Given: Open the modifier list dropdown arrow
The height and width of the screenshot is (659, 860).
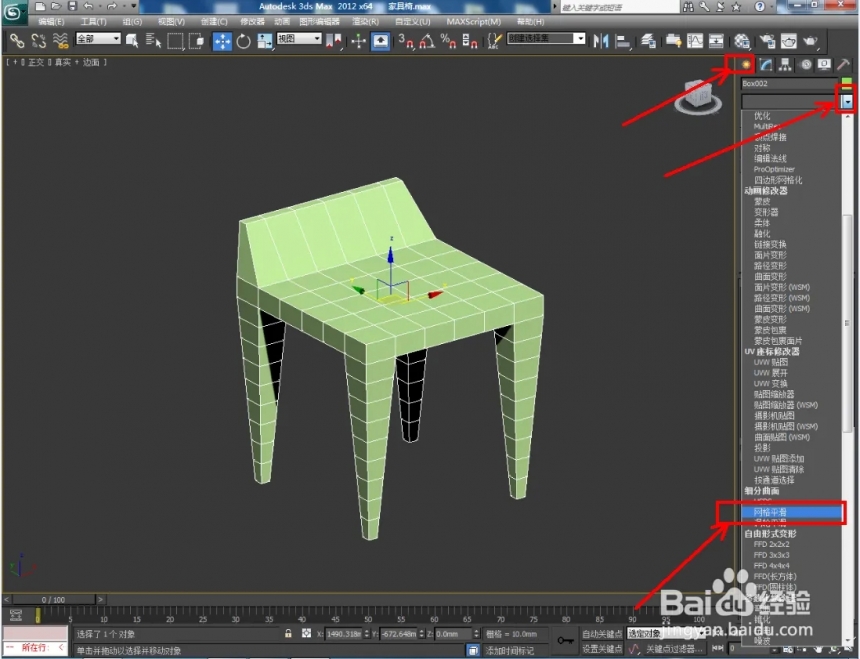Looking at the screenshot, I should 848,101.
